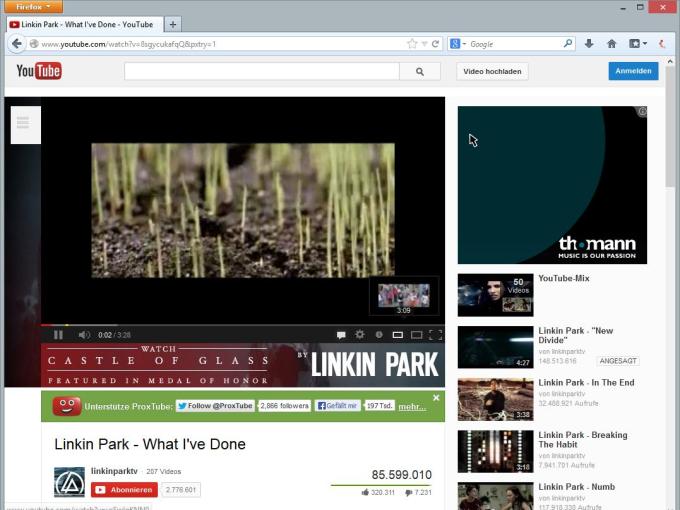Image resolution: width=680 pixels, height=510 pixels.
Task: Switch player to small size mode
Action: point(398,335)
